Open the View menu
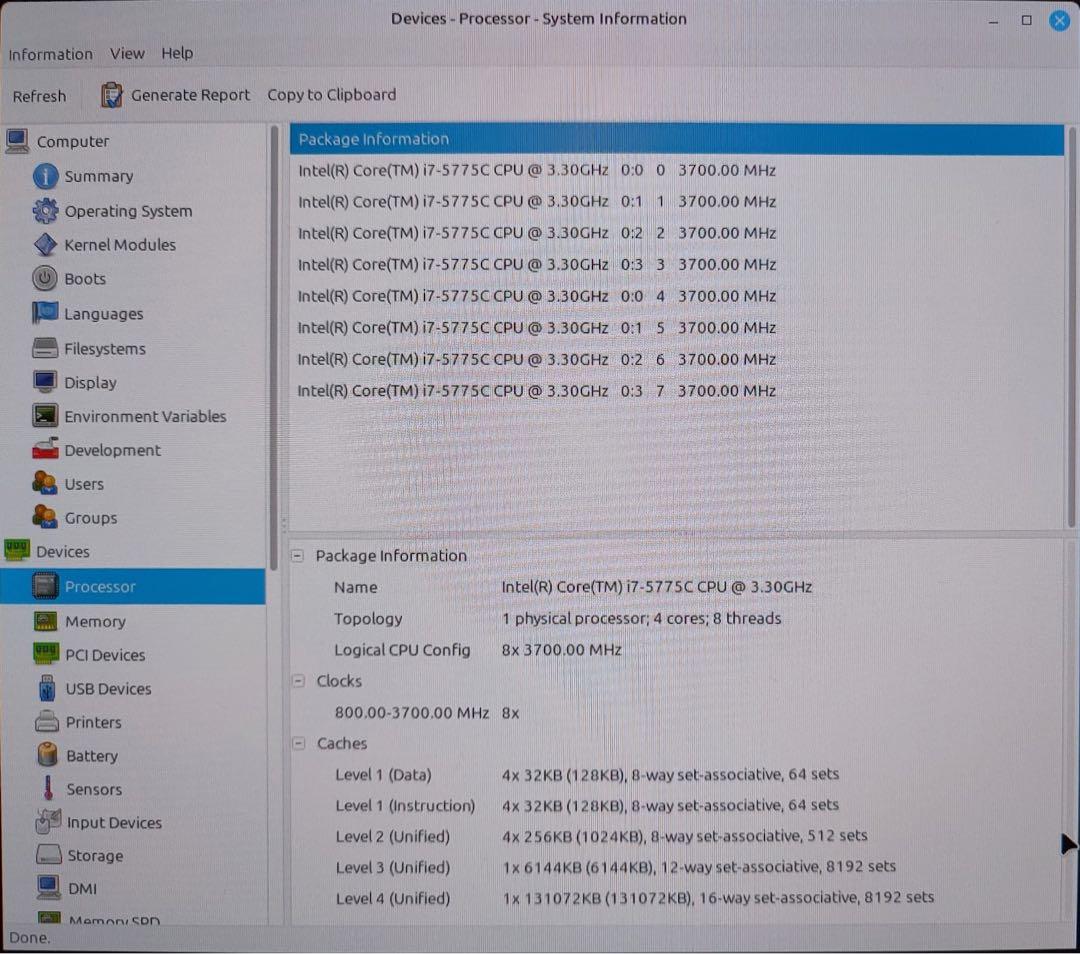This screenshot has height=954, width=1080. (x=127, y=54)
